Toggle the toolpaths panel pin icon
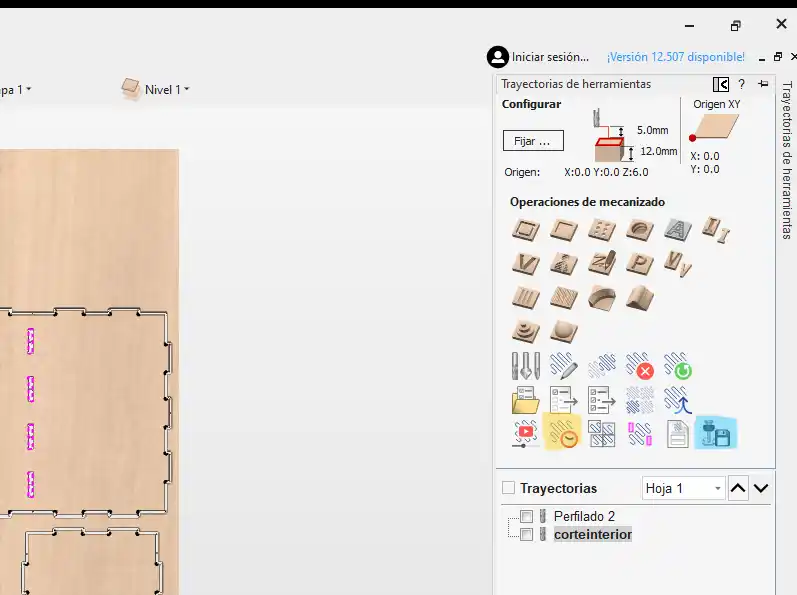 763,84
